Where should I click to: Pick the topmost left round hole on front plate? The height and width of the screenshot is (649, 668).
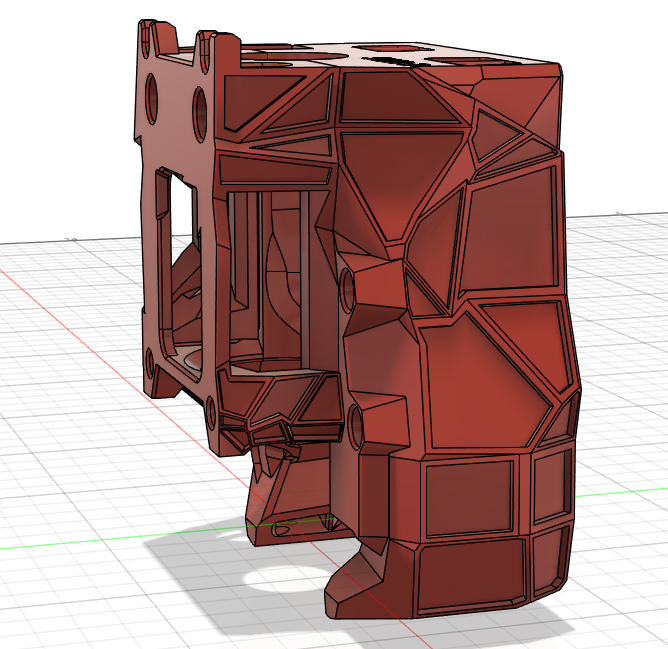point(152,99)
